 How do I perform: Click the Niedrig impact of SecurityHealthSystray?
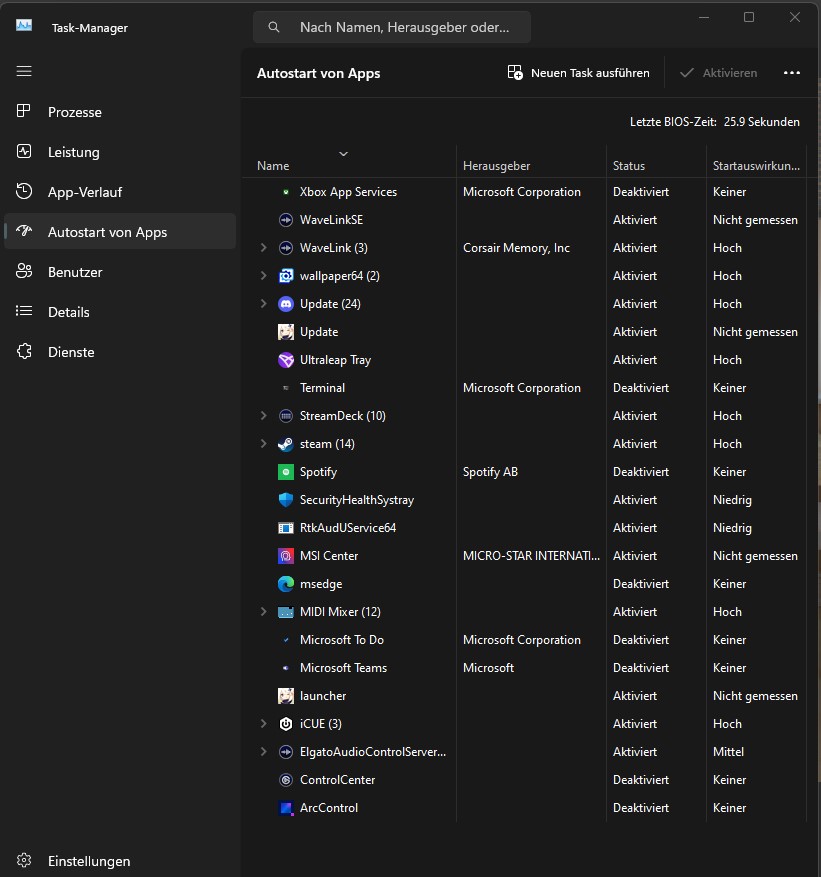732,500
